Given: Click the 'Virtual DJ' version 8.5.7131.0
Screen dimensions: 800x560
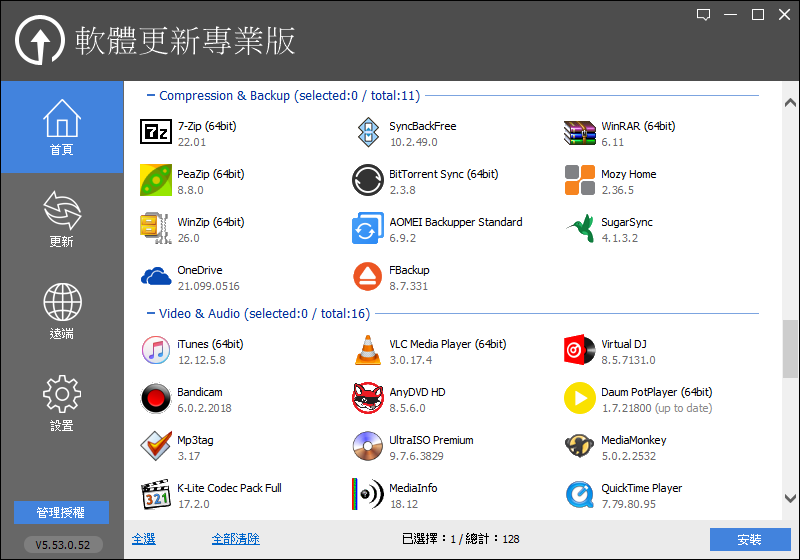Looking at the screenshot, I should coord(629,360).
